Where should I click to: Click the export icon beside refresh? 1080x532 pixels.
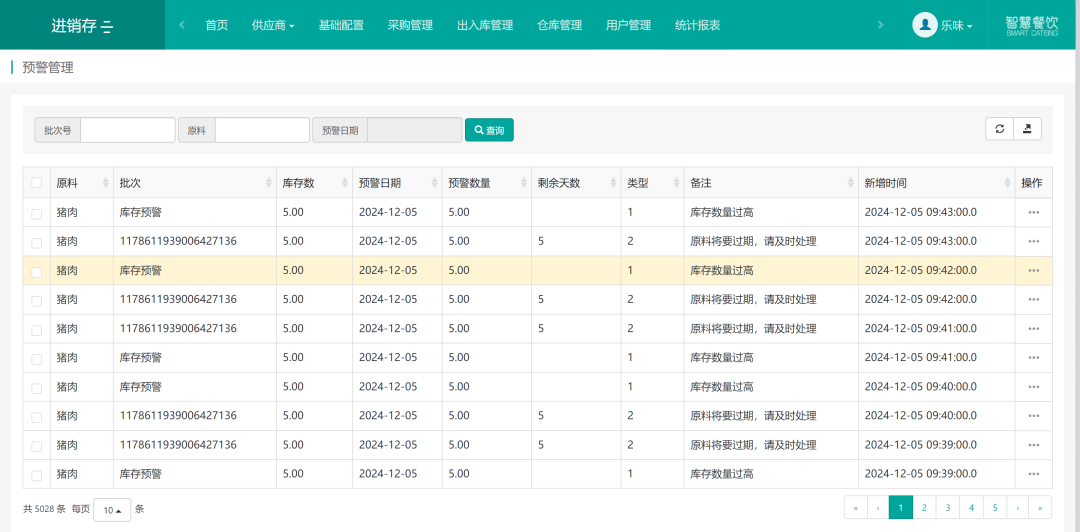(1027, 129)
